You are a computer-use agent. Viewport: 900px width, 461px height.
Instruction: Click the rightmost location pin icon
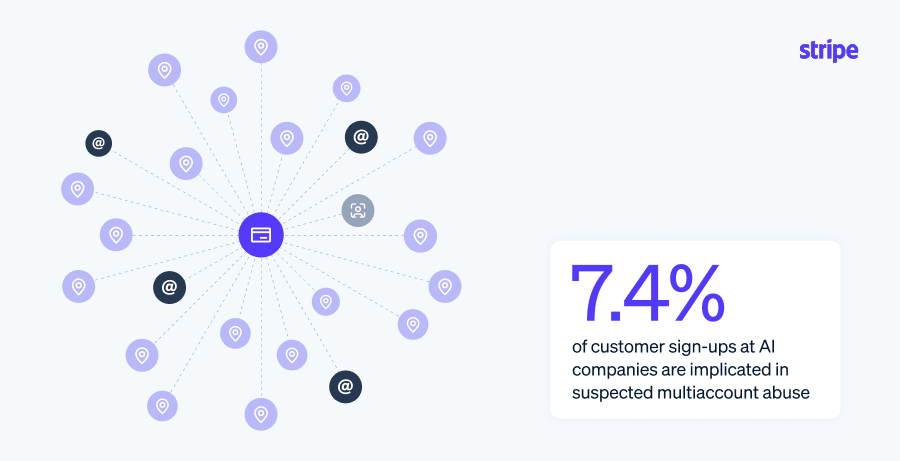(x=445, y=286)
